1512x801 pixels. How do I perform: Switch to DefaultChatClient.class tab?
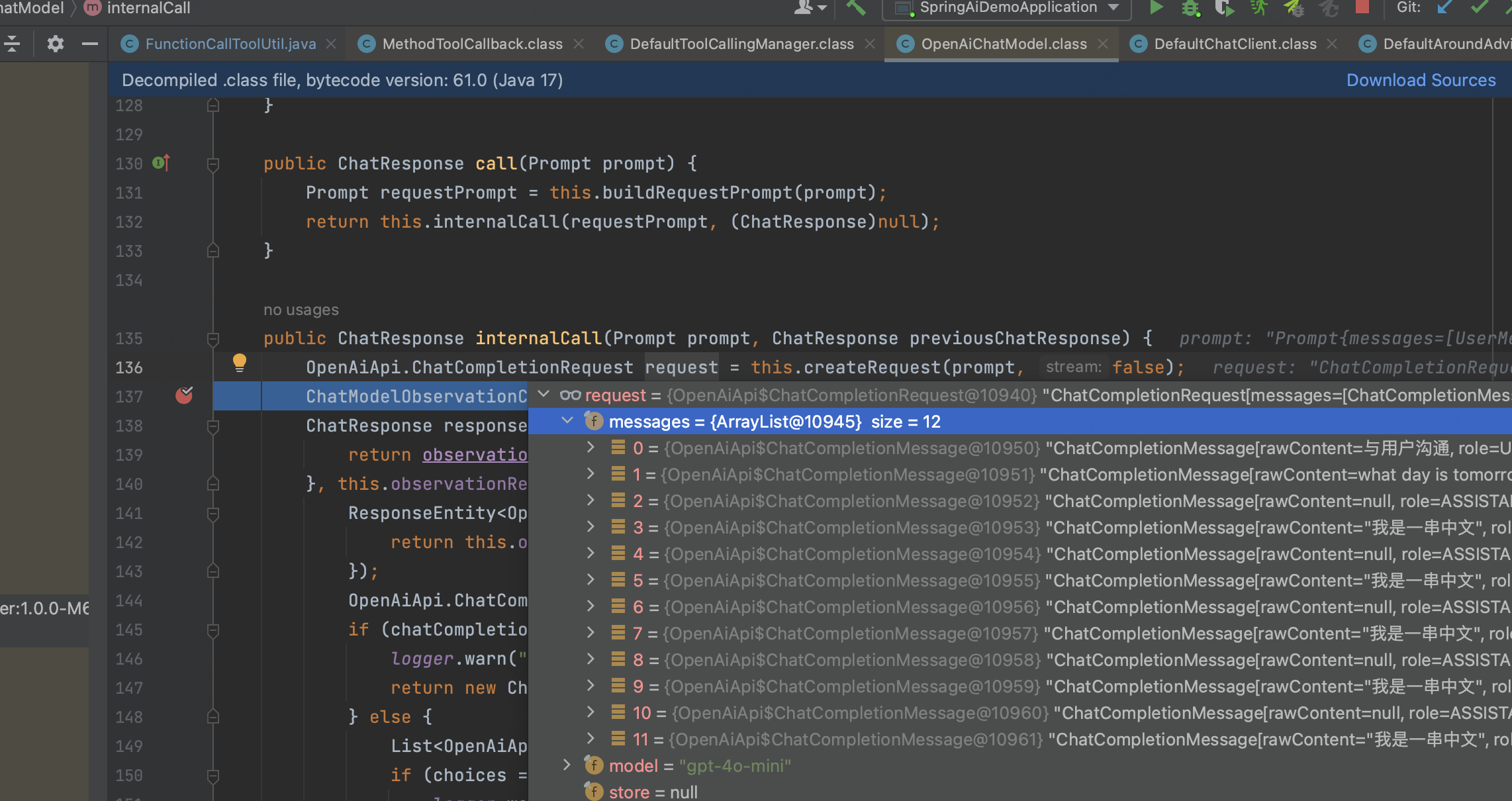point(1235,44)
